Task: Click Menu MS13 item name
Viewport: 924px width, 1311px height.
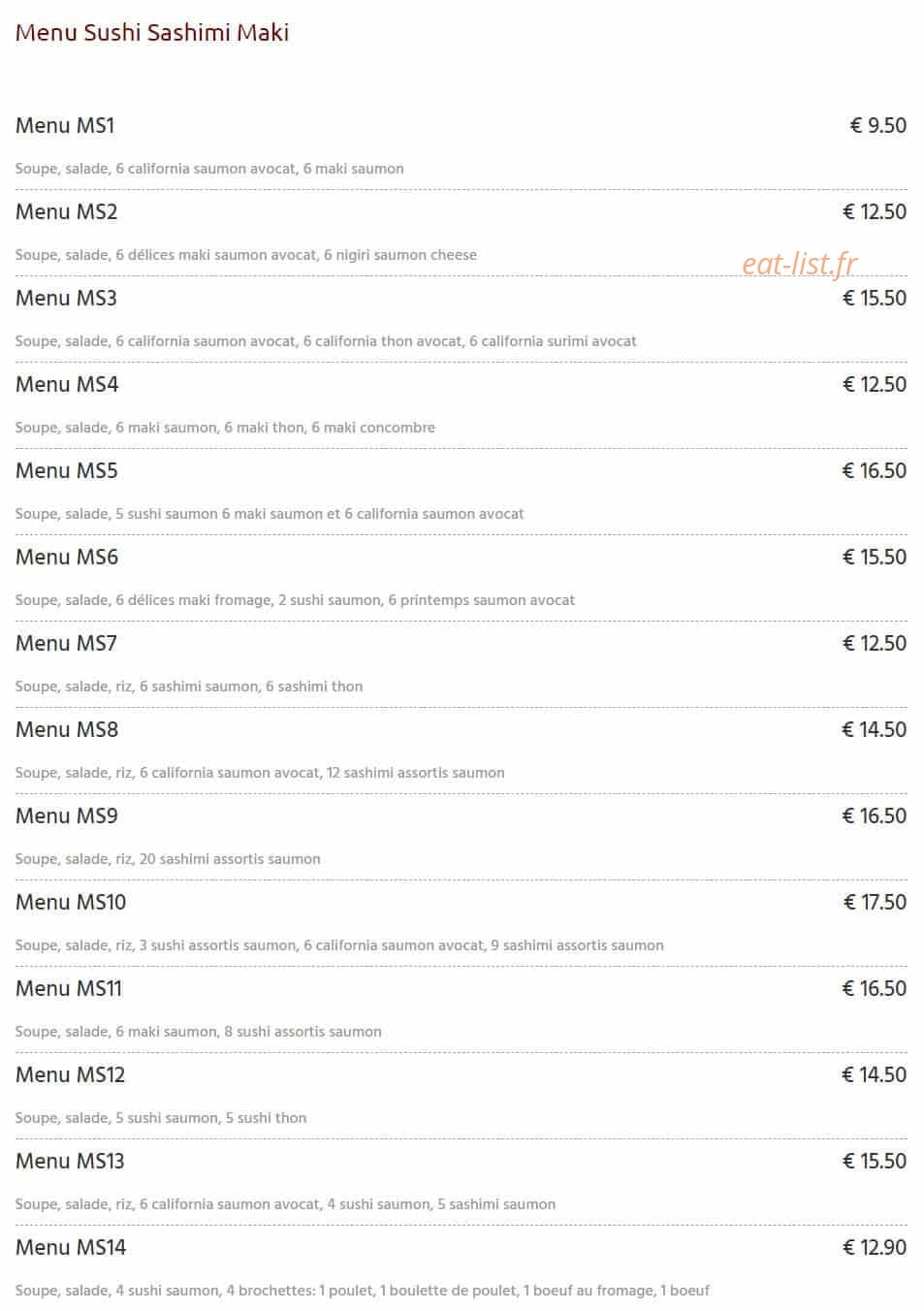Action: coord(70,1161)
